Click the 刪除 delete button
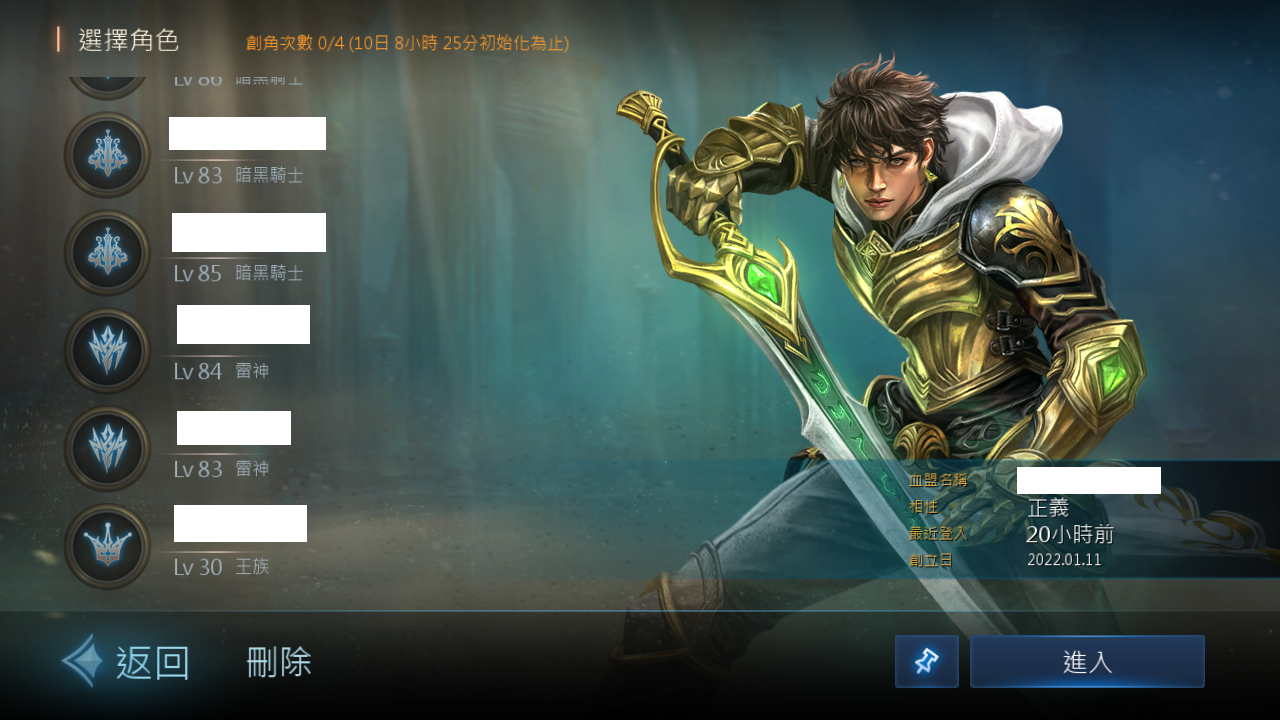The height and width of the screenshot is (720, 1280). (279, 662)
